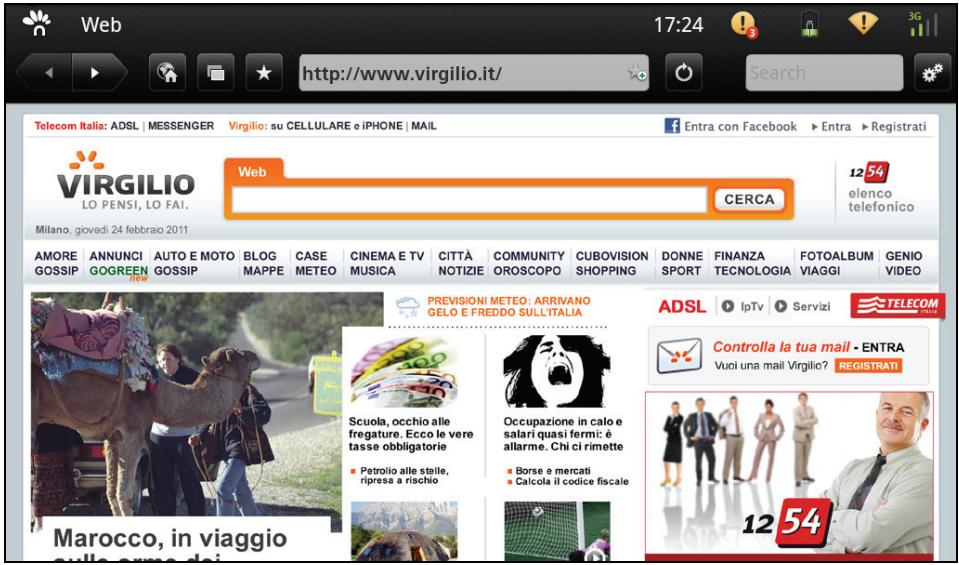Add bookmark star inside the address bar

636,73
